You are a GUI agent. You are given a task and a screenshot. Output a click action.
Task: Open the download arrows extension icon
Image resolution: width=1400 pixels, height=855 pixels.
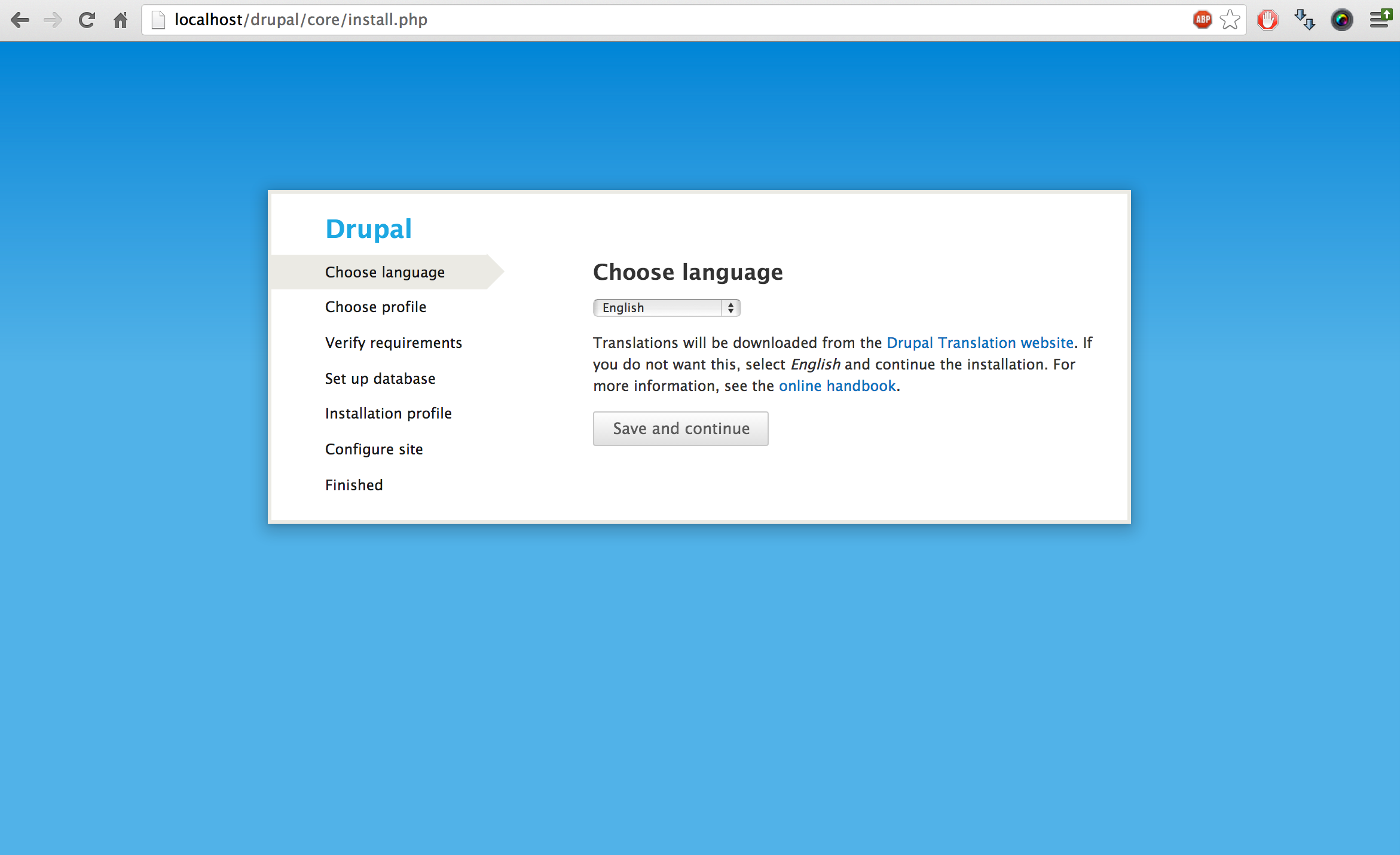(x=1304, y=20)
